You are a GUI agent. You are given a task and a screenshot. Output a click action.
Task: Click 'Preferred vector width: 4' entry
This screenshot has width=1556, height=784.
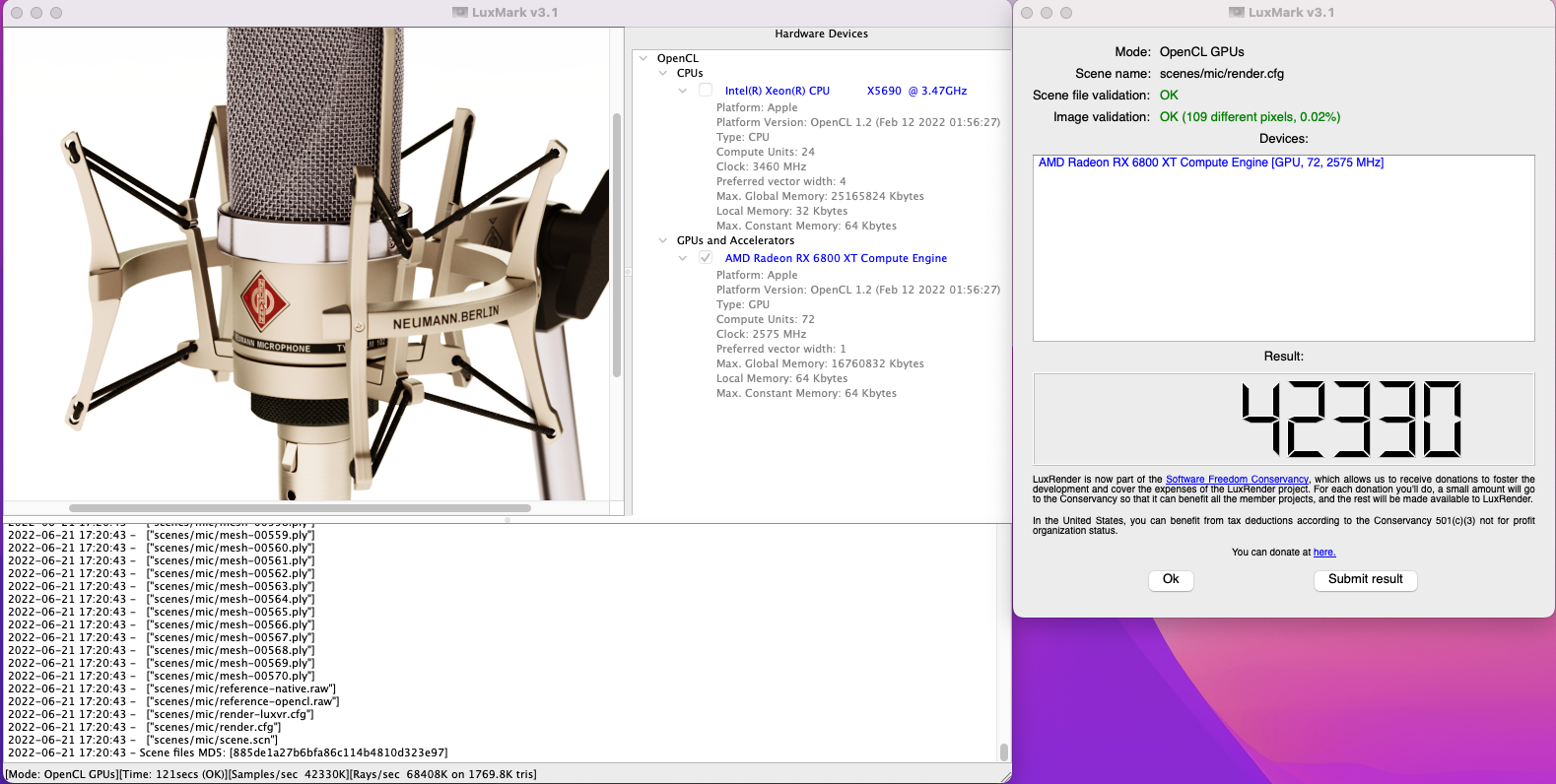pyautogui.click(x=780, y=181)
